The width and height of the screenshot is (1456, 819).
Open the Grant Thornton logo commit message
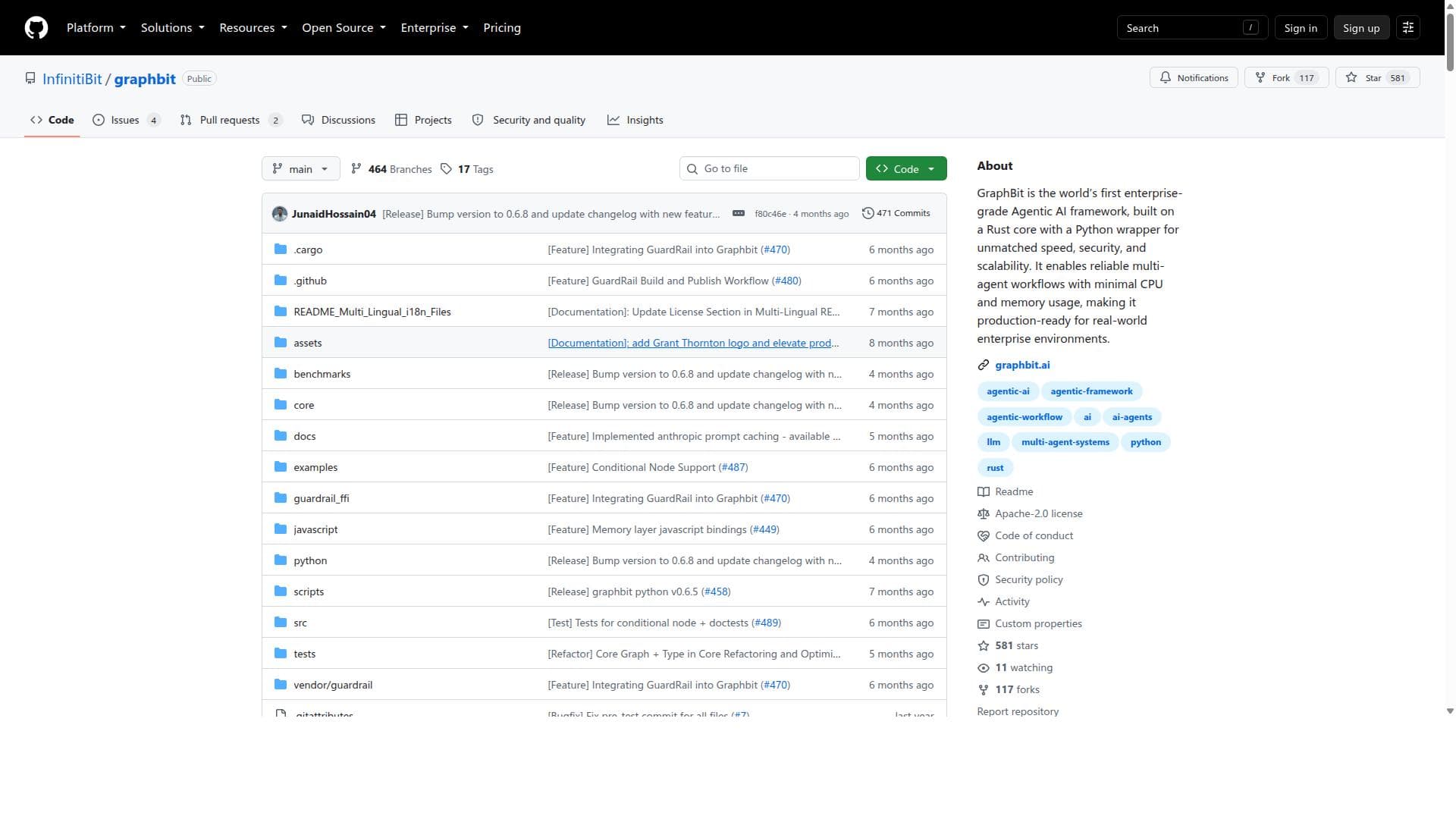[693, 343]
